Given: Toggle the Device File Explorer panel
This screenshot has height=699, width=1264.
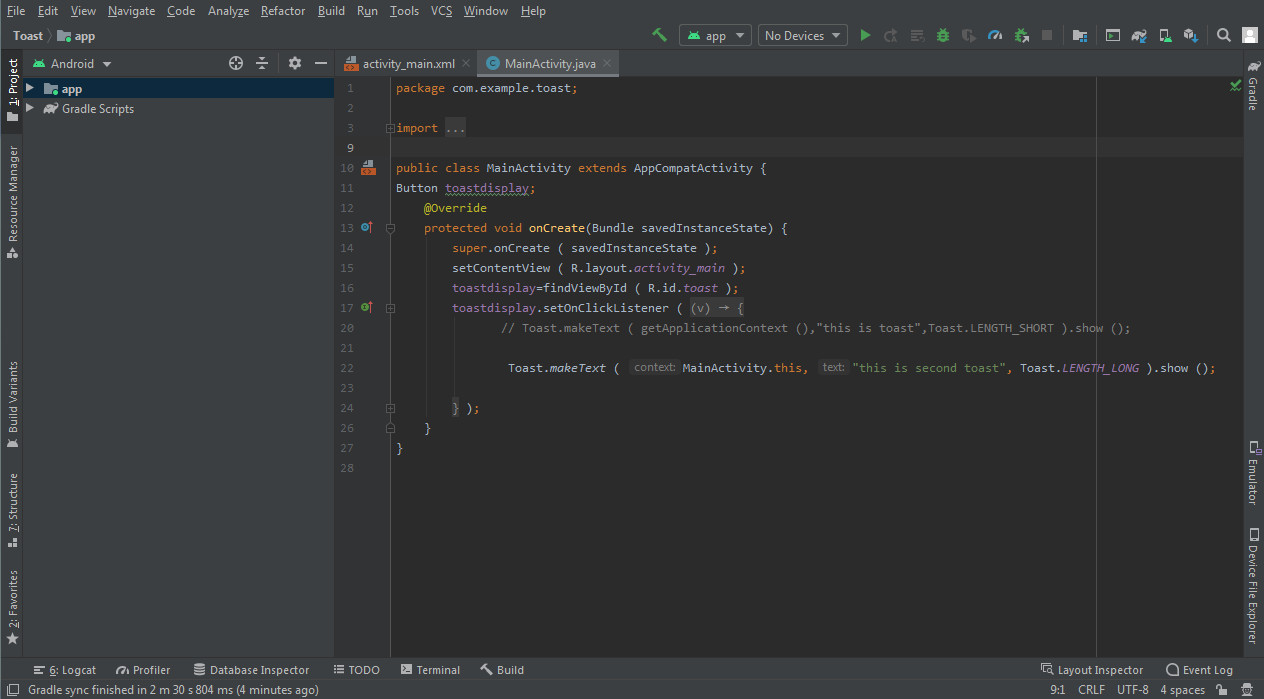Looking at the screenshot, I should point(1252,586).
